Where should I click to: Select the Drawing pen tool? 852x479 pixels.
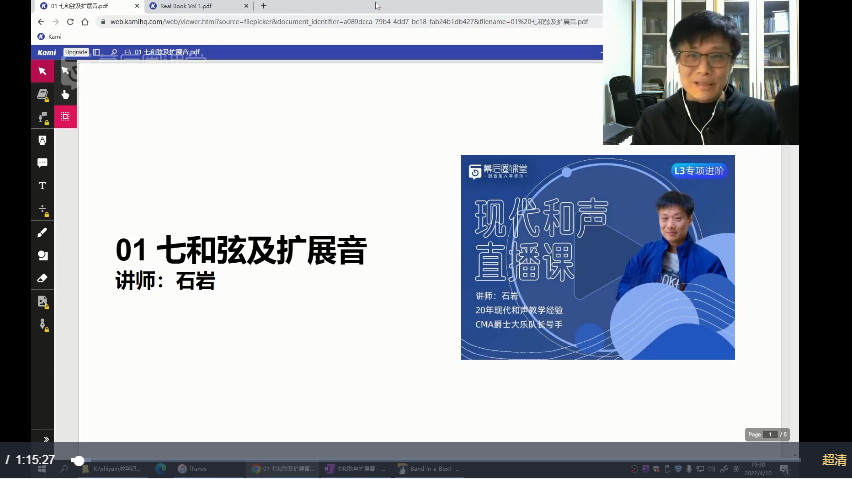tap(42, 232)
